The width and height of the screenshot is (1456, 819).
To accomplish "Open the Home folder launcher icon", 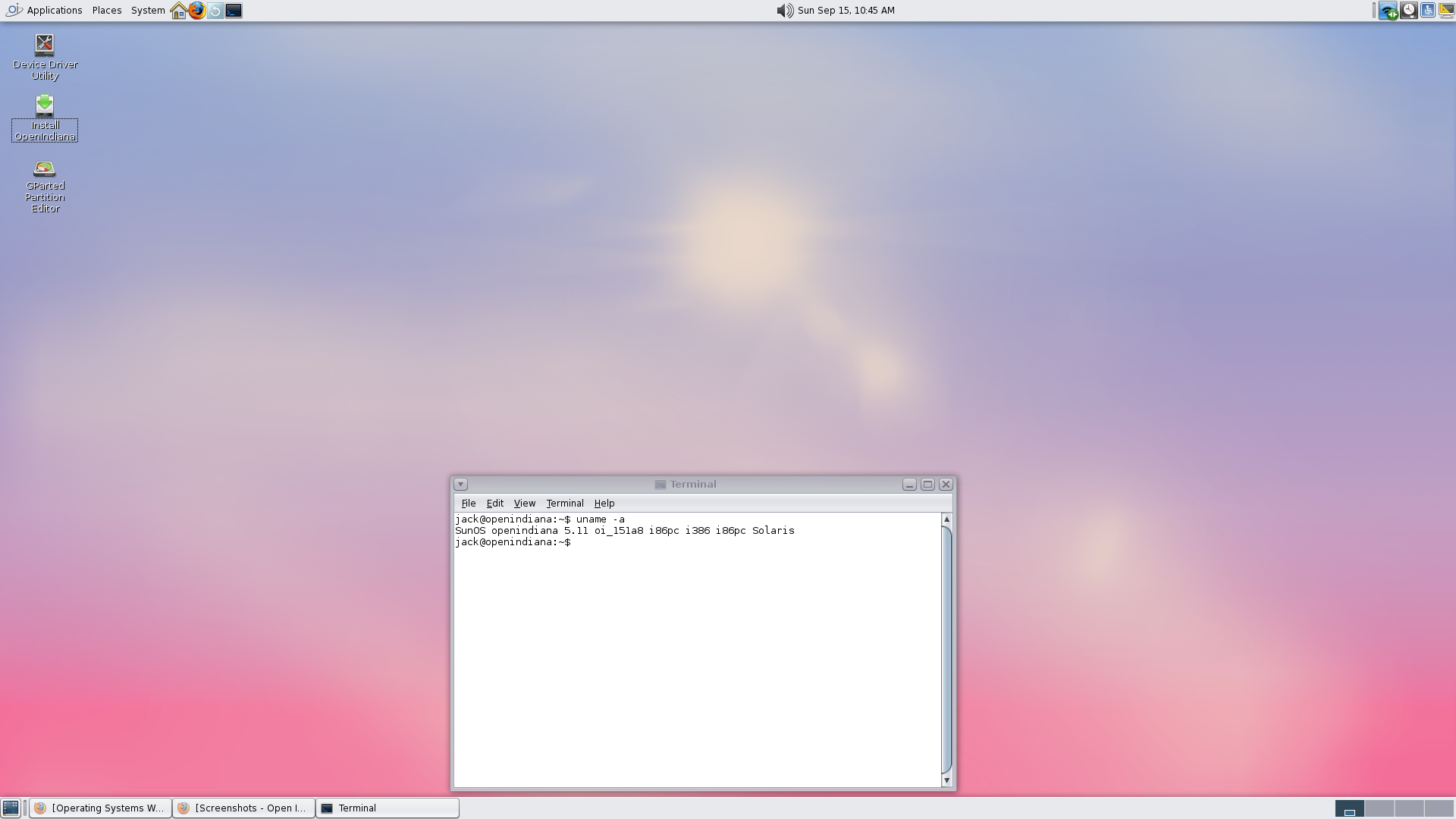I will pyautogui.click(x=179, y=11).
